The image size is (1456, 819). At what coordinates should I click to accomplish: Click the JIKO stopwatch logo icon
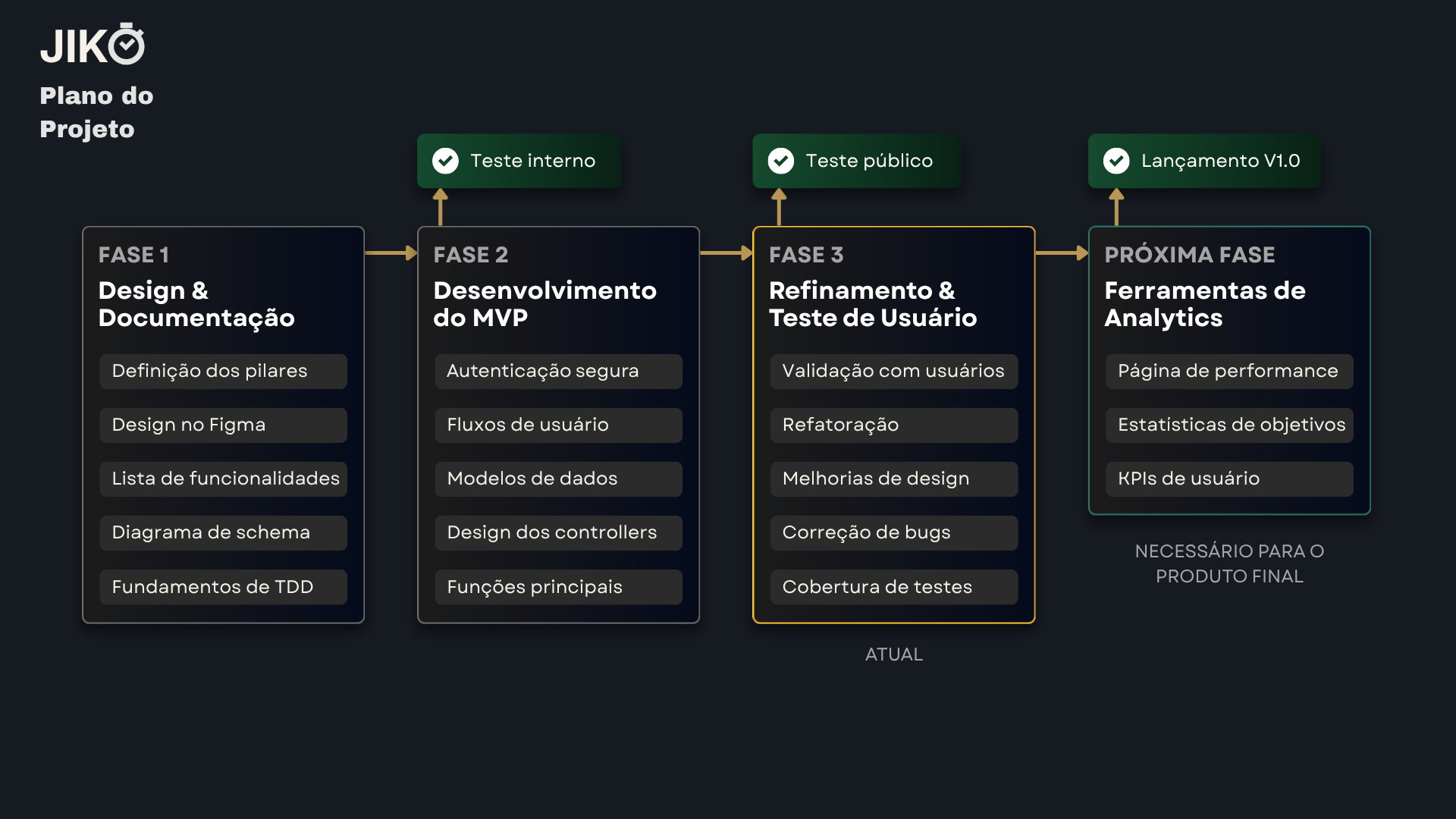tap(127, 43)
